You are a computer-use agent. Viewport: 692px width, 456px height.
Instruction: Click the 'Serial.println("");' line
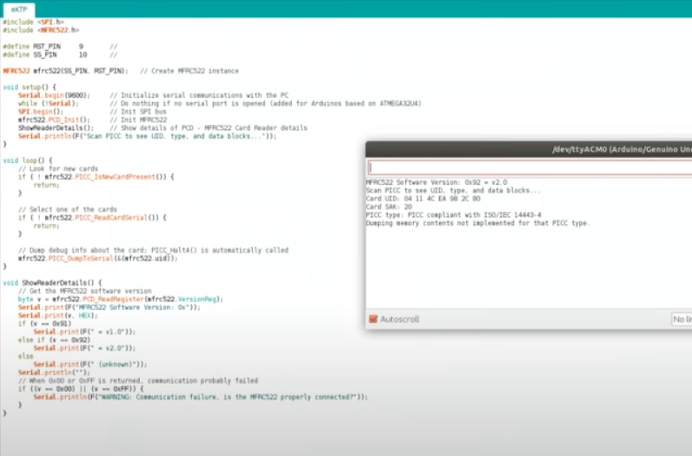(54, 373)
